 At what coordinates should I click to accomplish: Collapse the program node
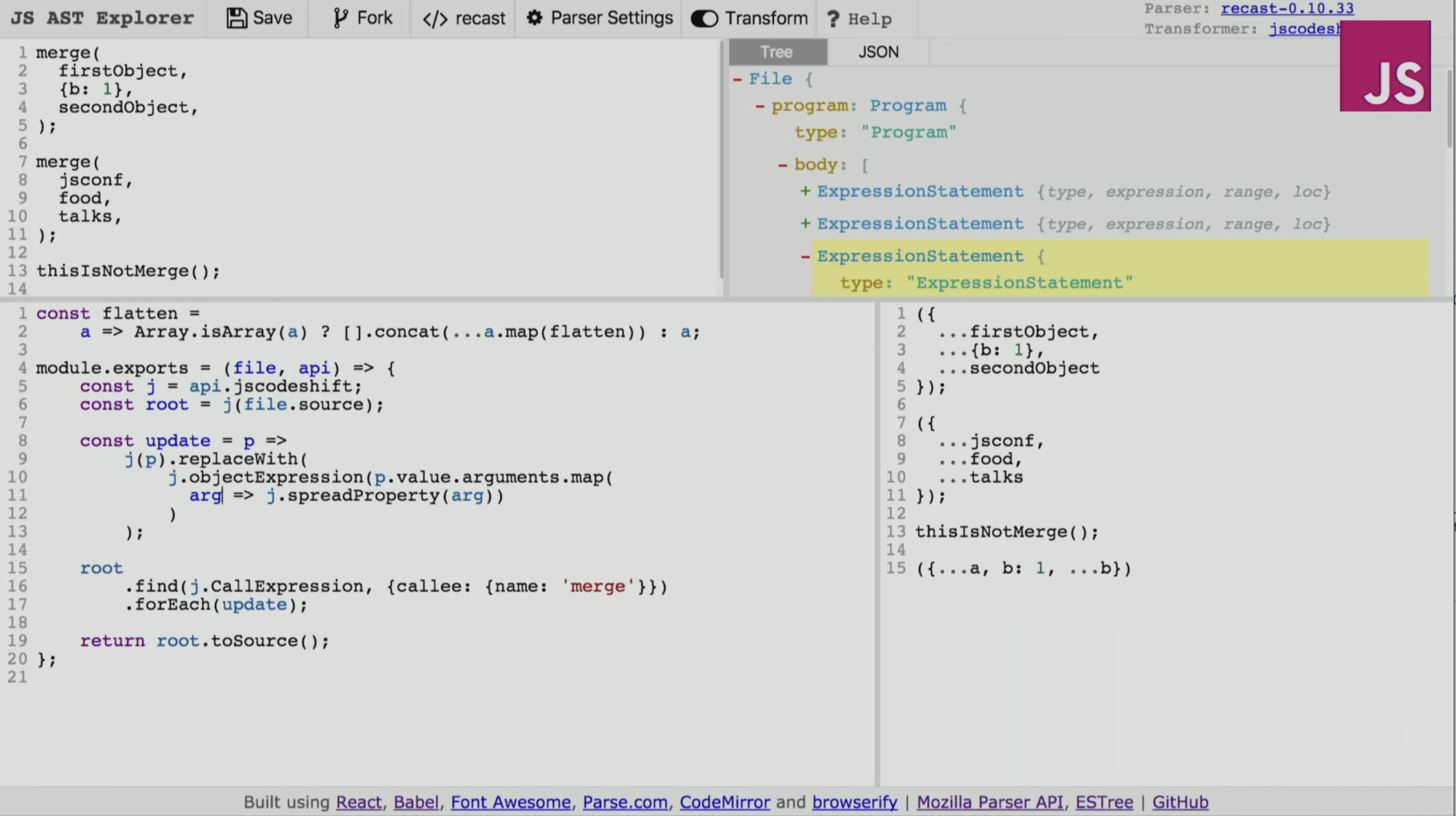759,106
